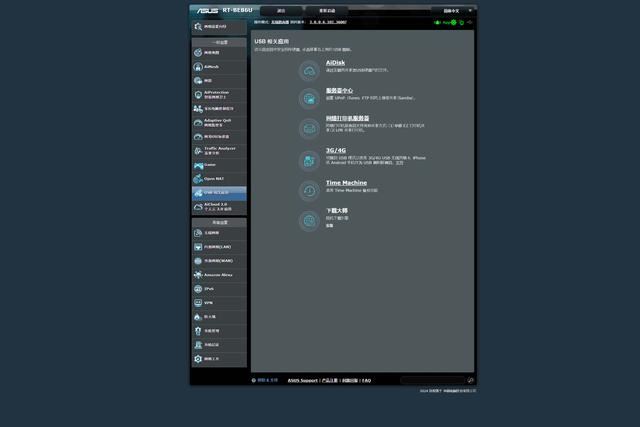Viewport: 640px width, 427px height.
Task: Click the ASUS logo in header
Action: pos(207,10)
